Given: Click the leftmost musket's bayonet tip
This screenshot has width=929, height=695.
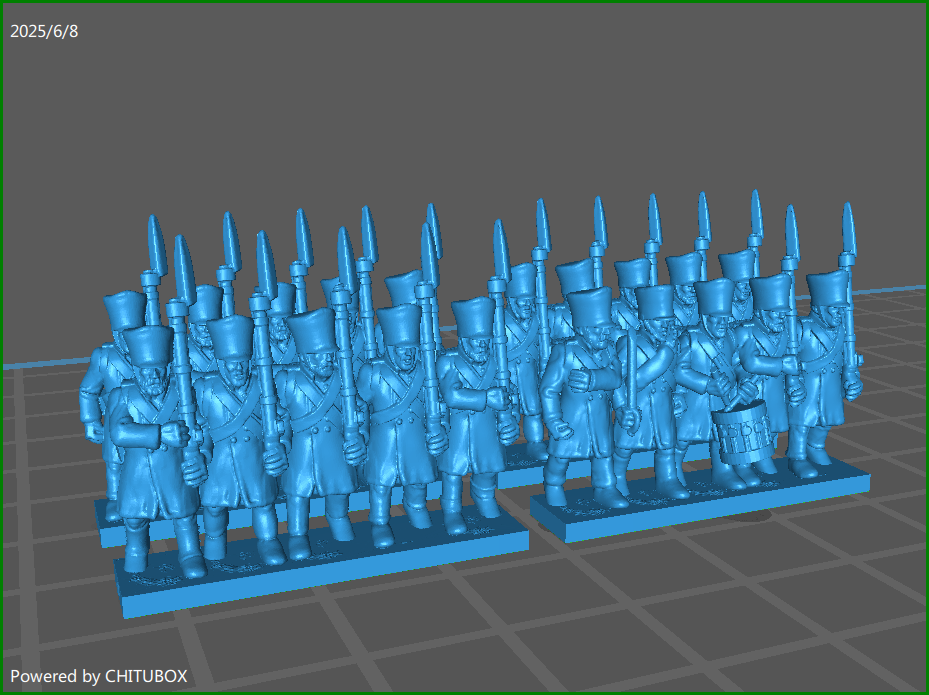Looking at the screenshot, I should coord(155,240).
